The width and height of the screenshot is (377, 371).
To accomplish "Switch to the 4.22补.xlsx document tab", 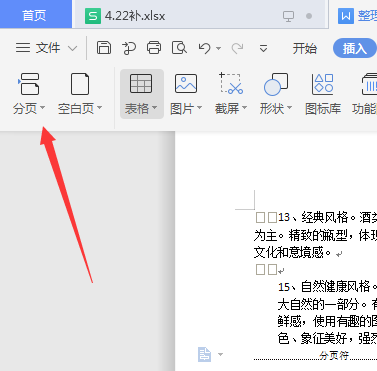I will 135,16.
